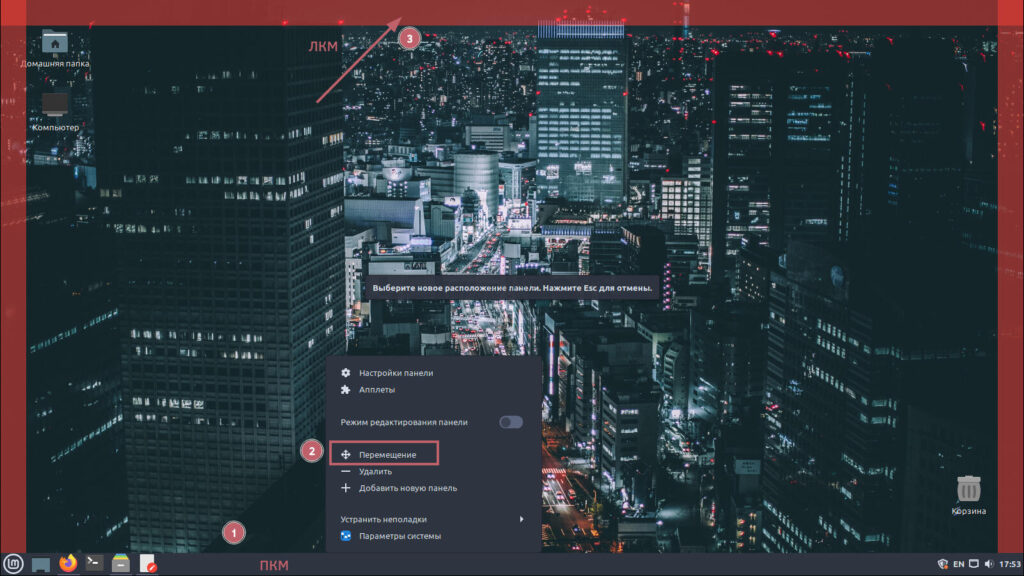This screenshot has width=1024, height=576.
Task: Expand the Устранить неполадки submenu
Action: pyautogui.click(x=431, y=519)
